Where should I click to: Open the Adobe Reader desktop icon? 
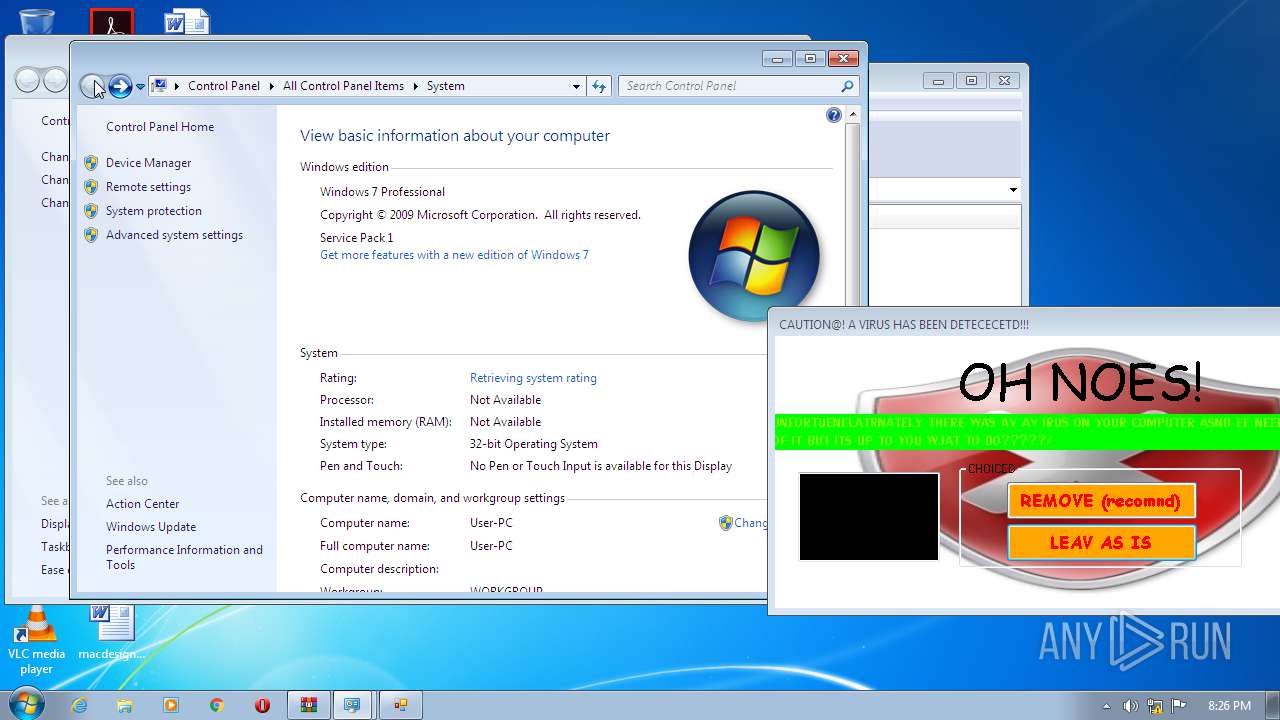111,21
